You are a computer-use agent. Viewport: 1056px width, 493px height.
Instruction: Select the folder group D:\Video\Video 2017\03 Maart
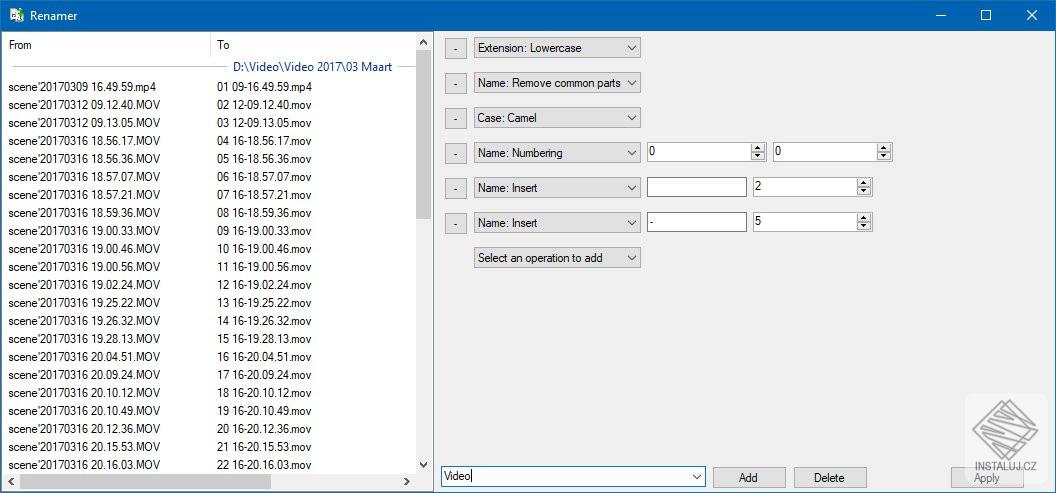pyautogui.click(x=312, y=67)
